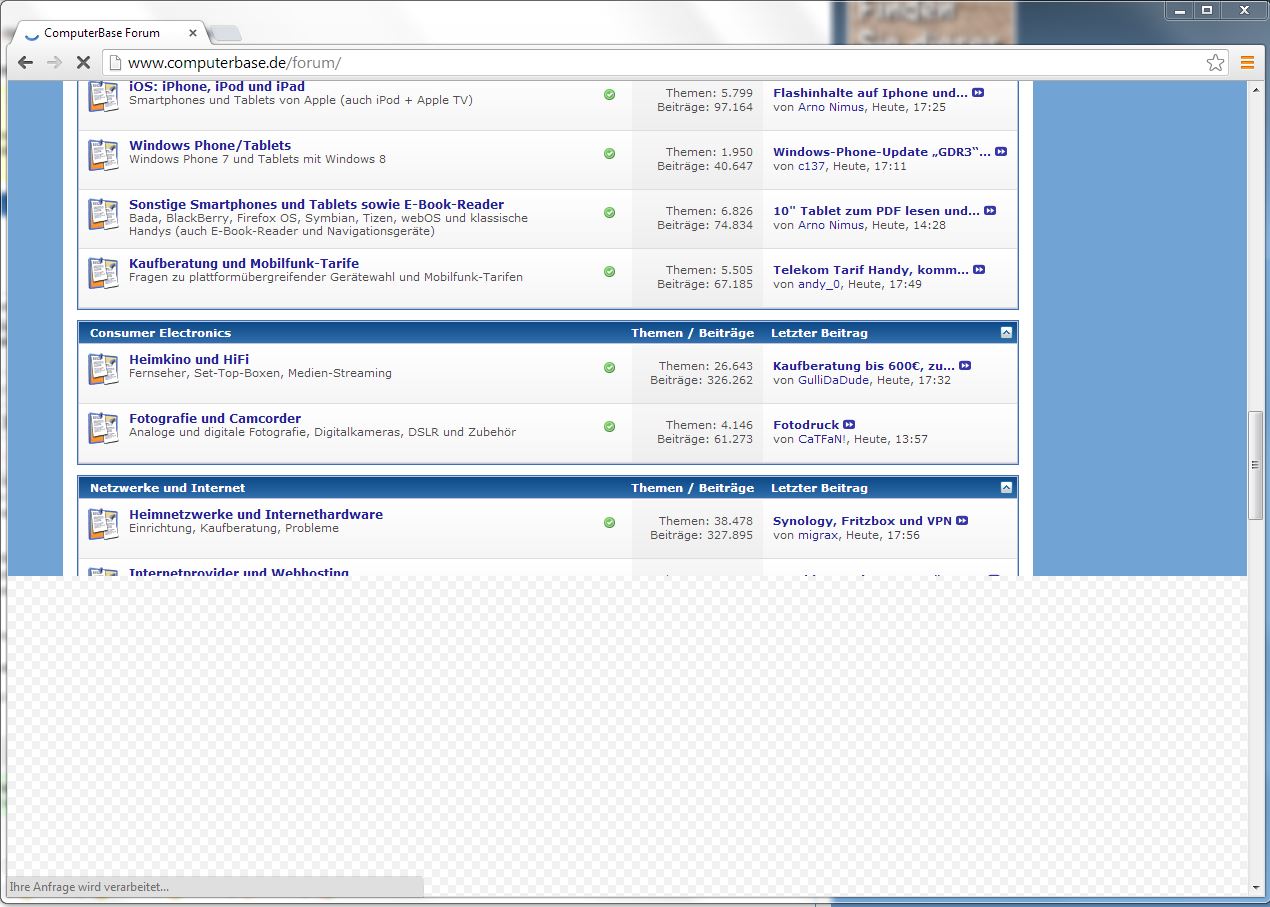Click forum icon next to Kaufberatung und Mobilfunk-Tarife
This screenshot has height=907, width=1270.
pyautogui.click(x=103, y=273)
